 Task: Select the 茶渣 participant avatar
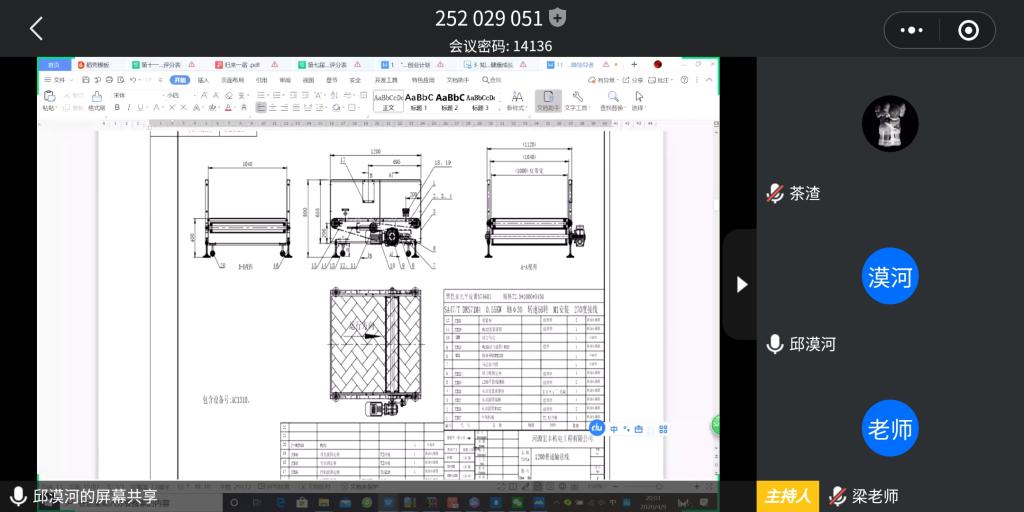pos(889,124)
